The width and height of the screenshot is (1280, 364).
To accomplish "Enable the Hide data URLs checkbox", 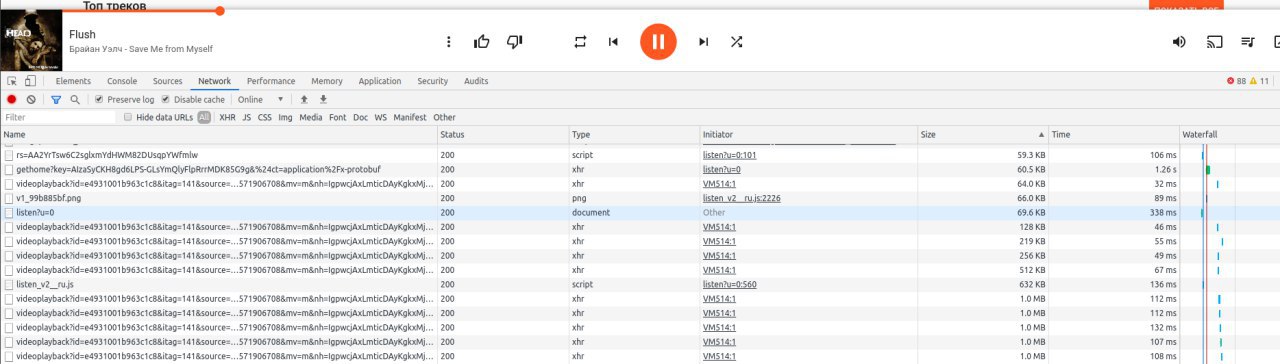I will coord(128,117).
